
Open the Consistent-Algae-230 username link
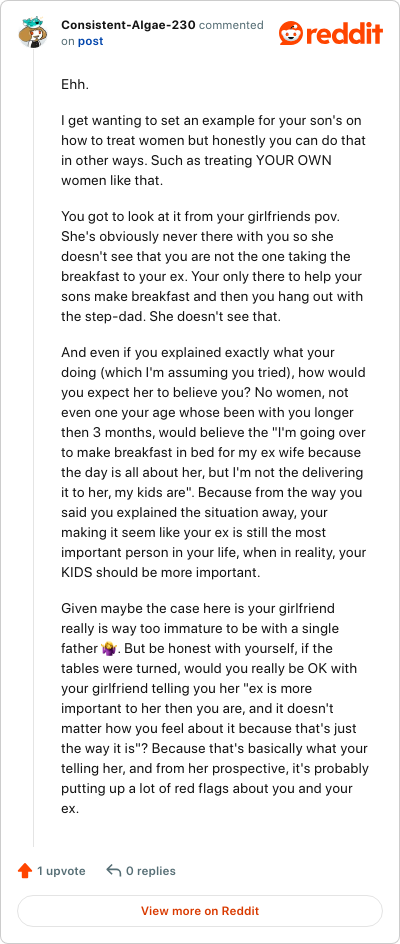[x=128, y=25]
